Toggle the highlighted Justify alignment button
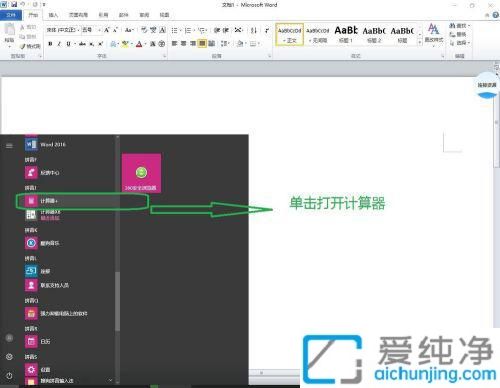This screenshot has height=388, width=500. pyautogui.click(x=202, y=43)
